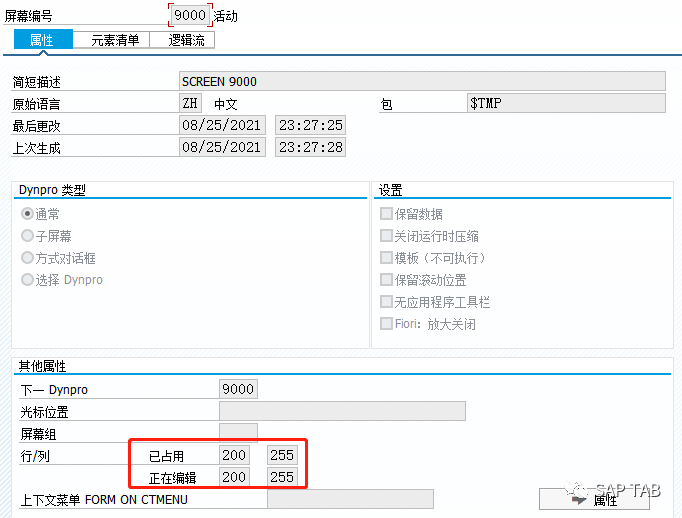Click the 设置 group title
This screenshot has height=518, width=682.
pos(390,190)
